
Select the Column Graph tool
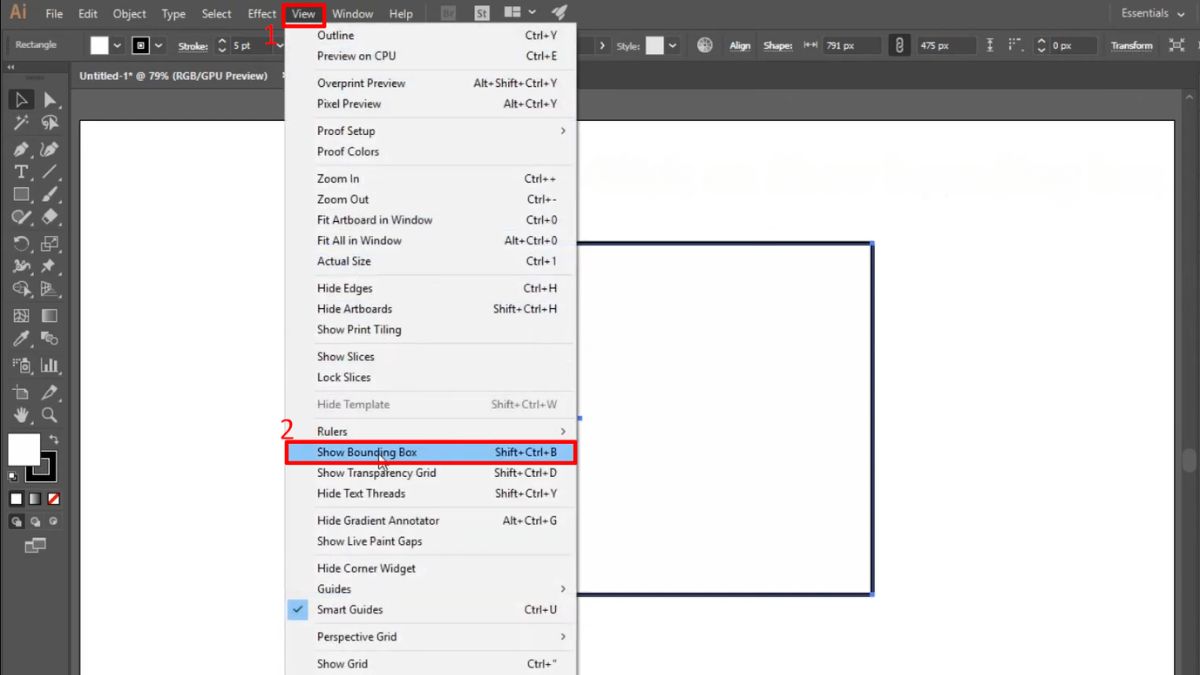click(49, 366)
